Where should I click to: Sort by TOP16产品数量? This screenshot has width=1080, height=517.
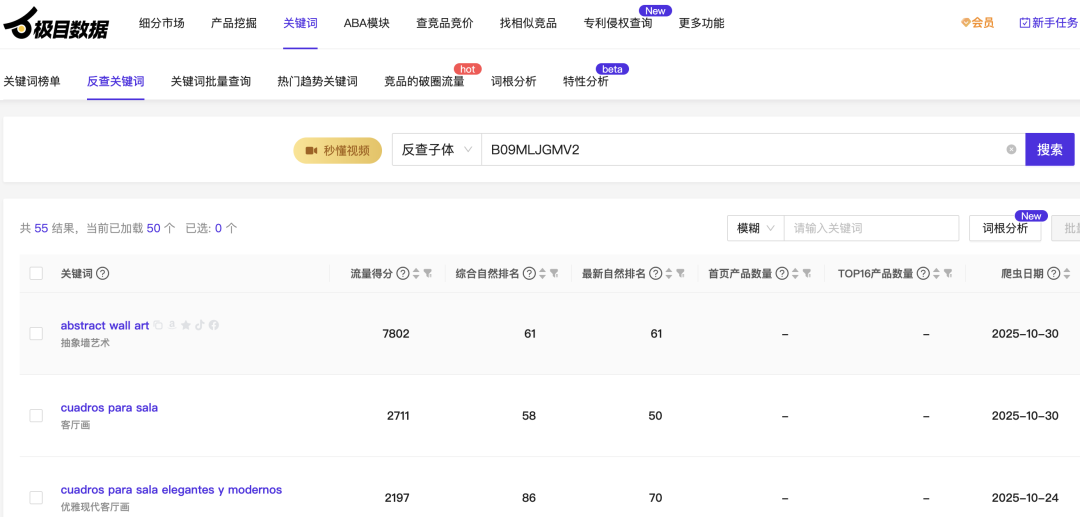point(936,273)
